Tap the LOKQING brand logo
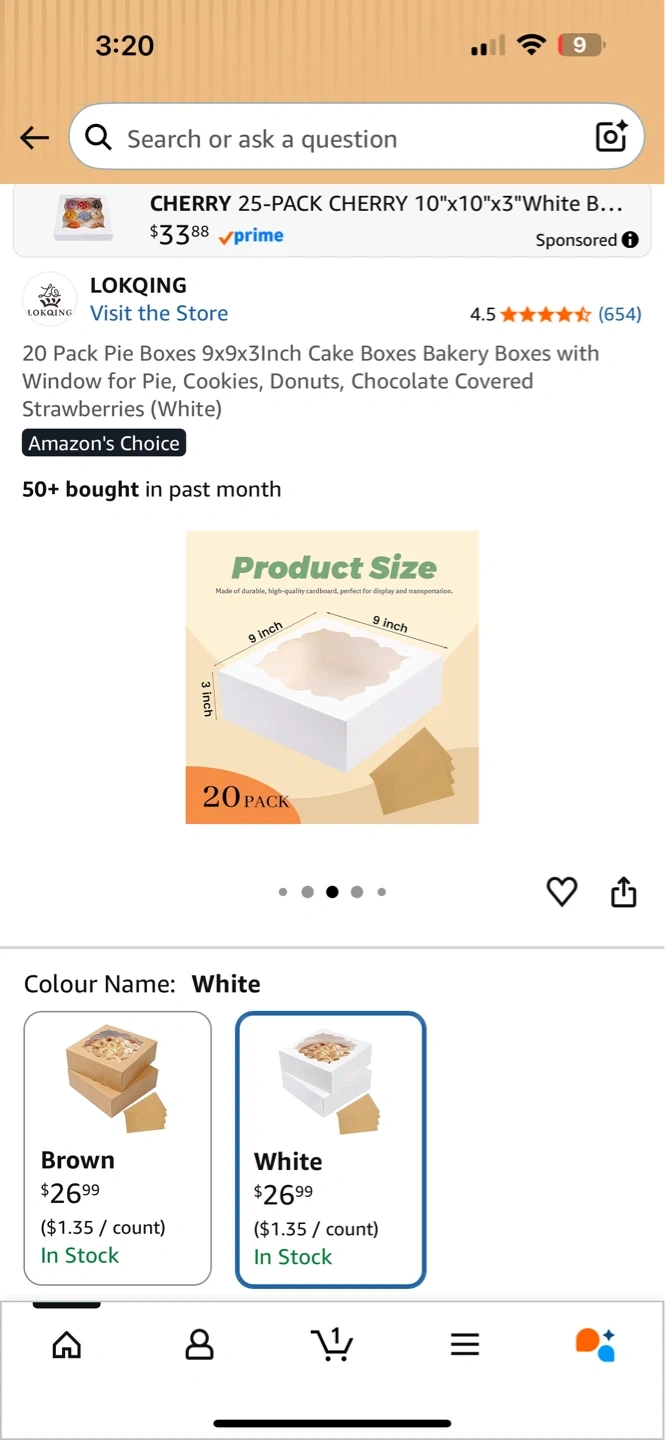665x1440 pixels. coord(50,299)
